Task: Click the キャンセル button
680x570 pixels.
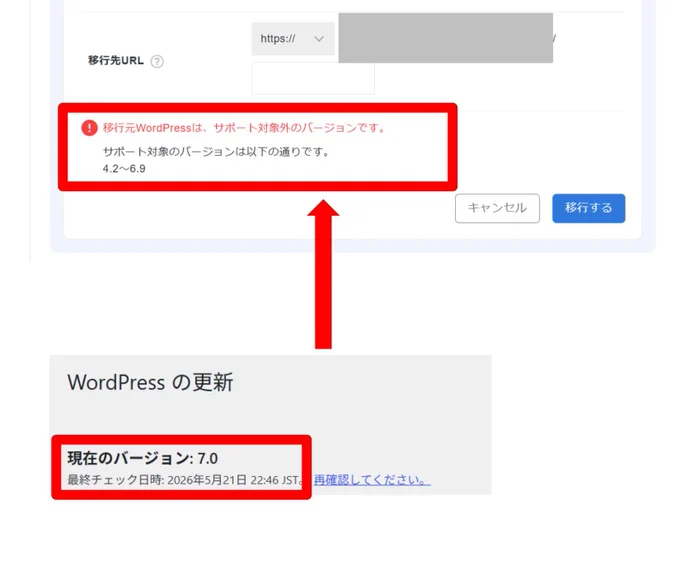Action: [497, 208]
